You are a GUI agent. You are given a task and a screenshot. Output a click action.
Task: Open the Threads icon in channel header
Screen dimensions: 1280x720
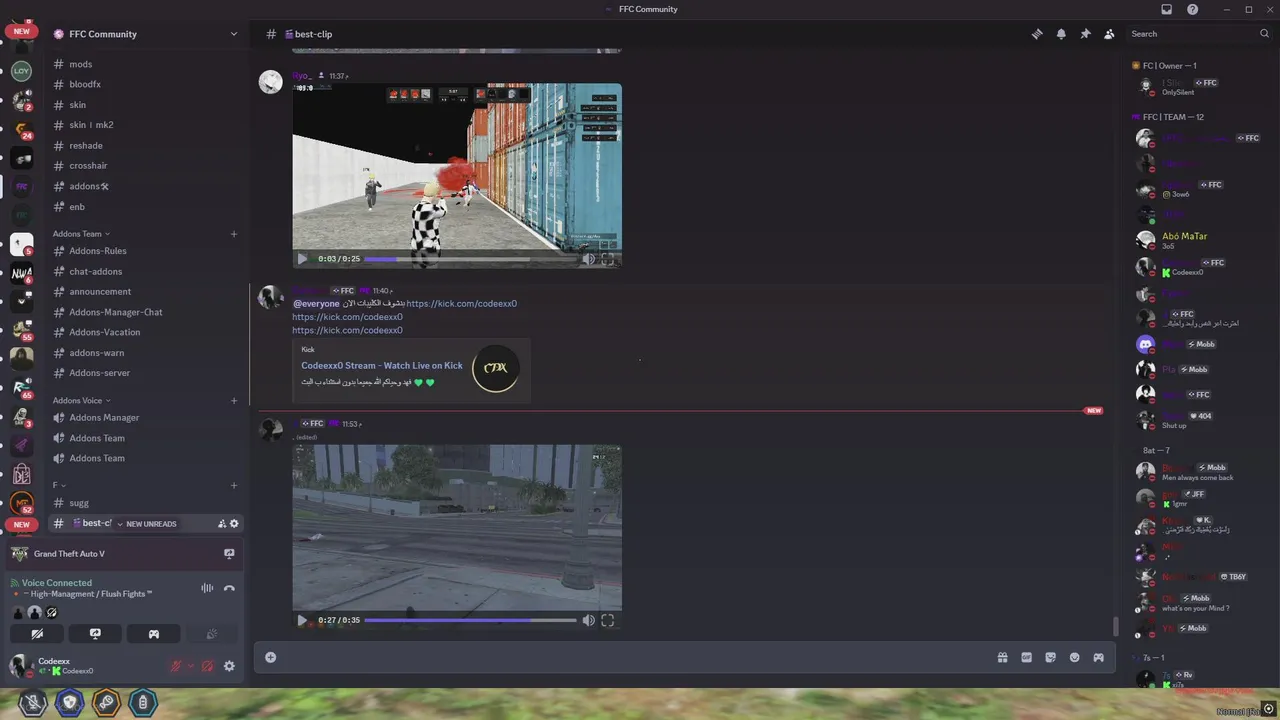click(1037, 34)
